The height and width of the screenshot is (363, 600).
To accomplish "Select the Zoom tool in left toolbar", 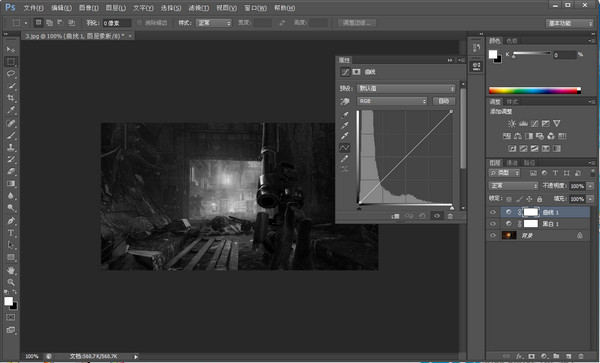I will point(11,282).
